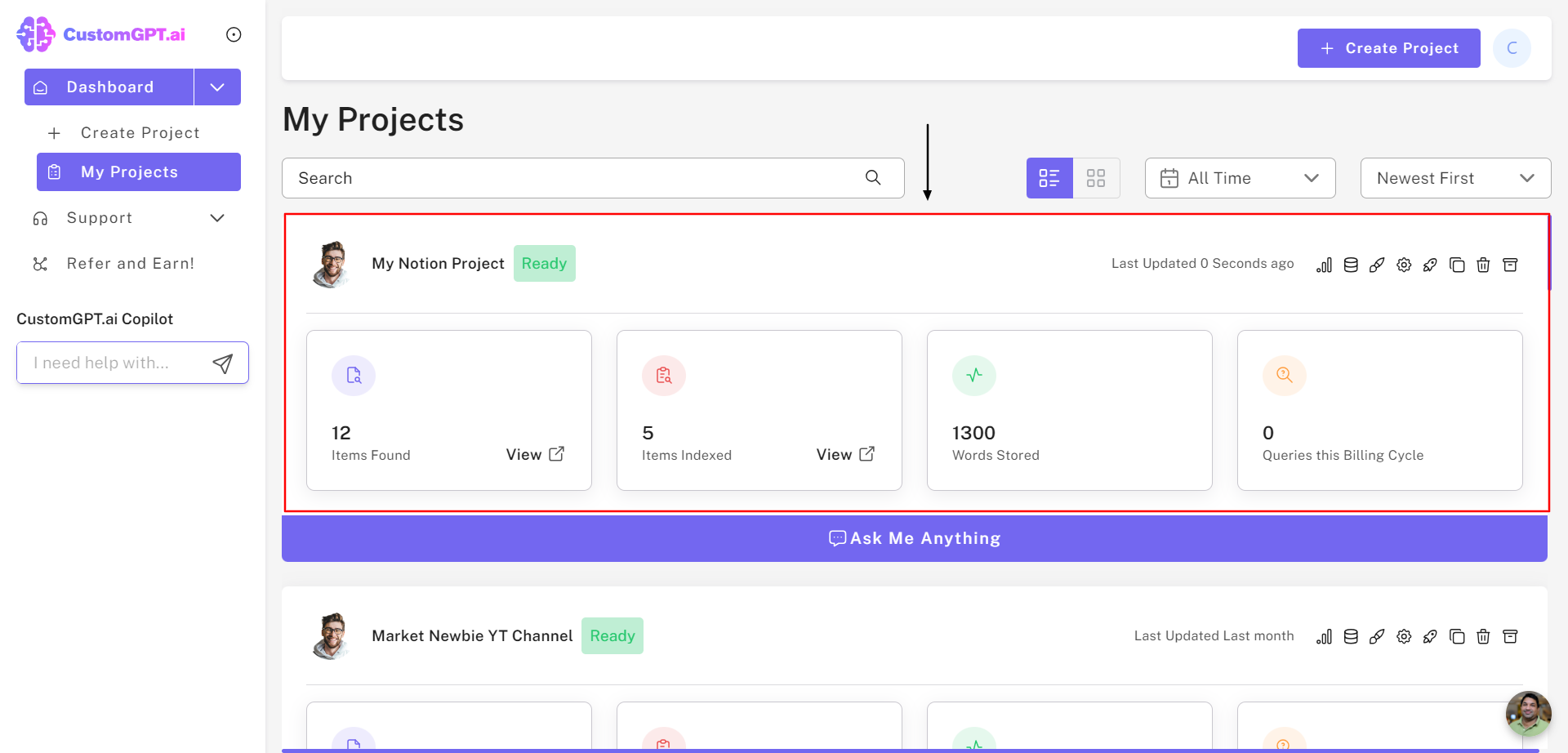
Task: Click the top Create Project button
Action: 1388,48
